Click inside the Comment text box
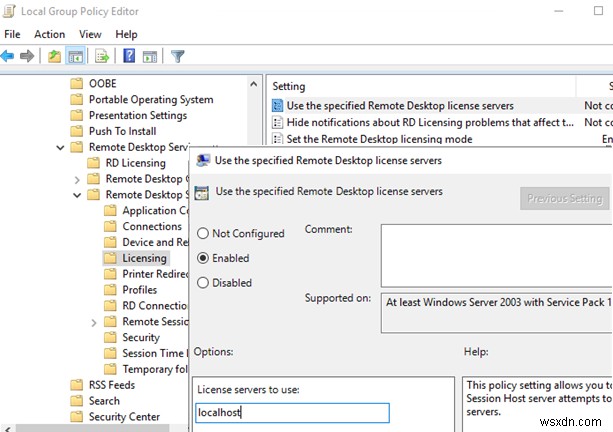The width and height of the screenshot is (613, 432). tap(497, 256)
